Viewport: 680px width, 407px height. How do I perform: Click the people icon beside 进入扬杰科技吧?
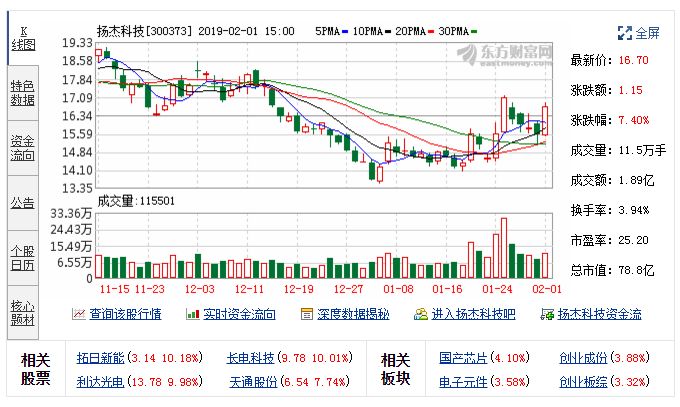[x=421, y=314]
